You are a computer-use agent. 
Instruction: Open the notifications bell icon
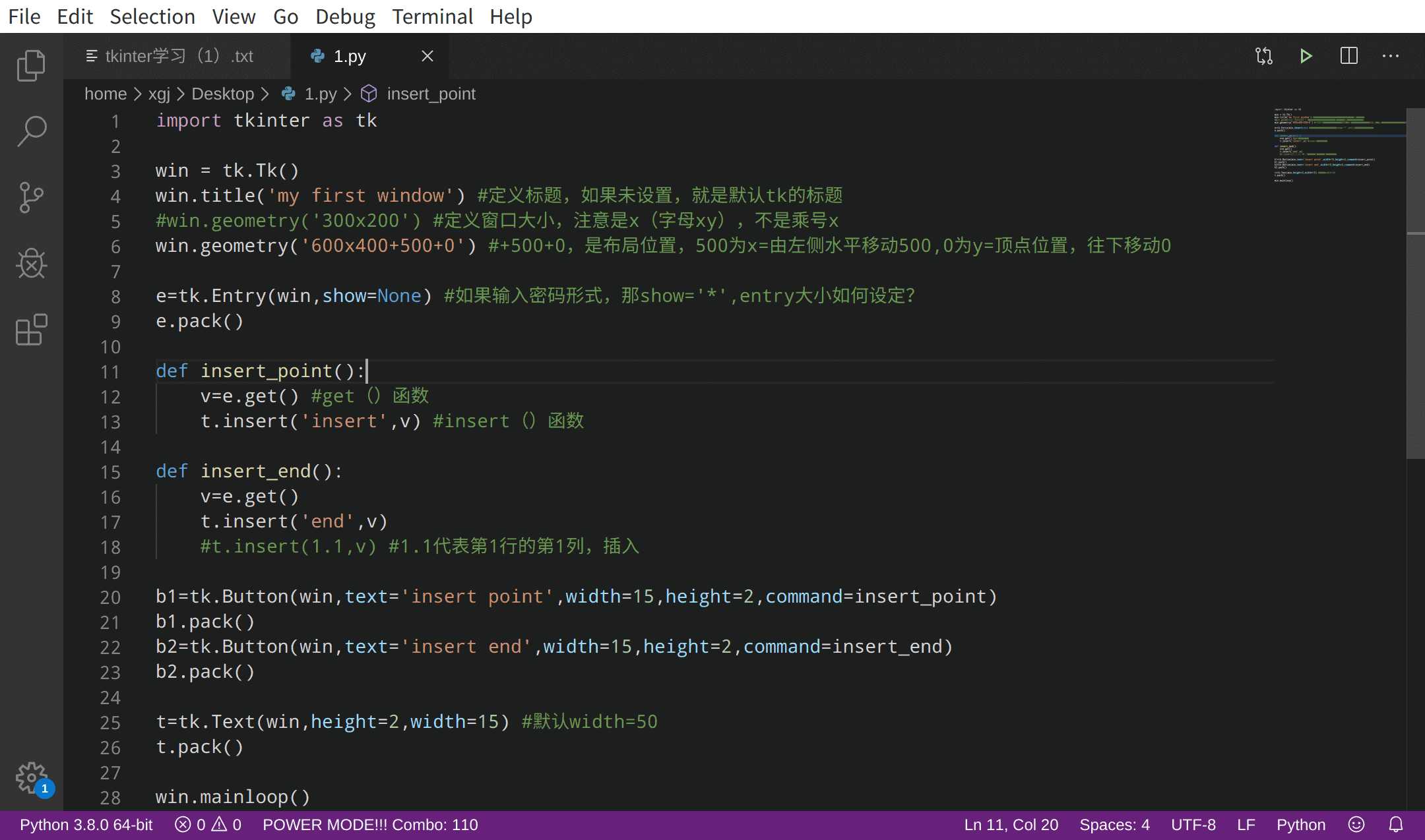pyautogui.click(x=1396, y=825)
